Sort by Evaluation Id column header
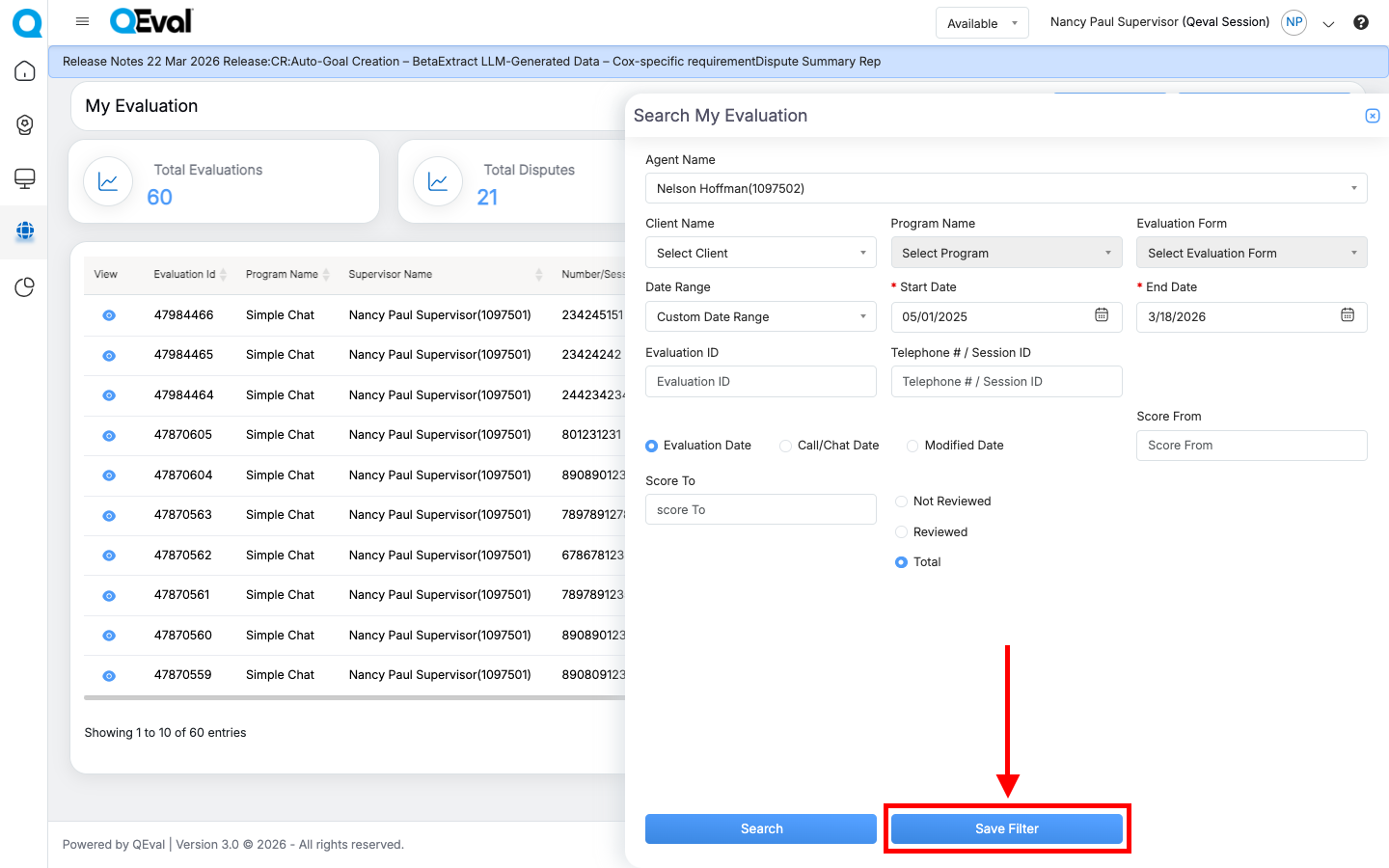This screenshot has width=1389, height=868. click(x=185, y=275)
